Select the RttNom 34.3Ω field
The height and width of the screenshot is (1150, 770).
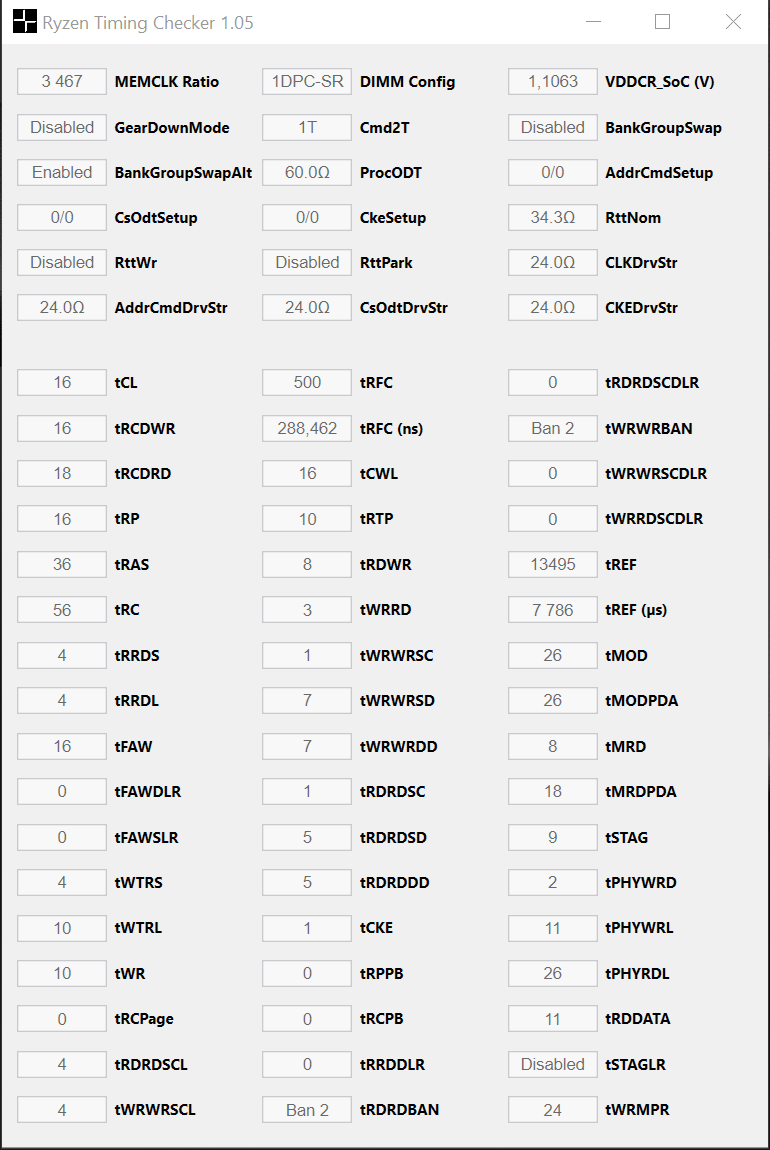click(x=553, y=217)
